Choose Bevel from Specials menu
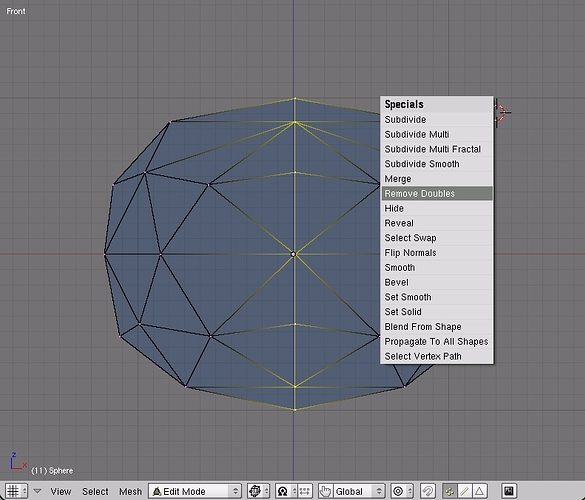 pyautogui.click(x=437, y=282)
